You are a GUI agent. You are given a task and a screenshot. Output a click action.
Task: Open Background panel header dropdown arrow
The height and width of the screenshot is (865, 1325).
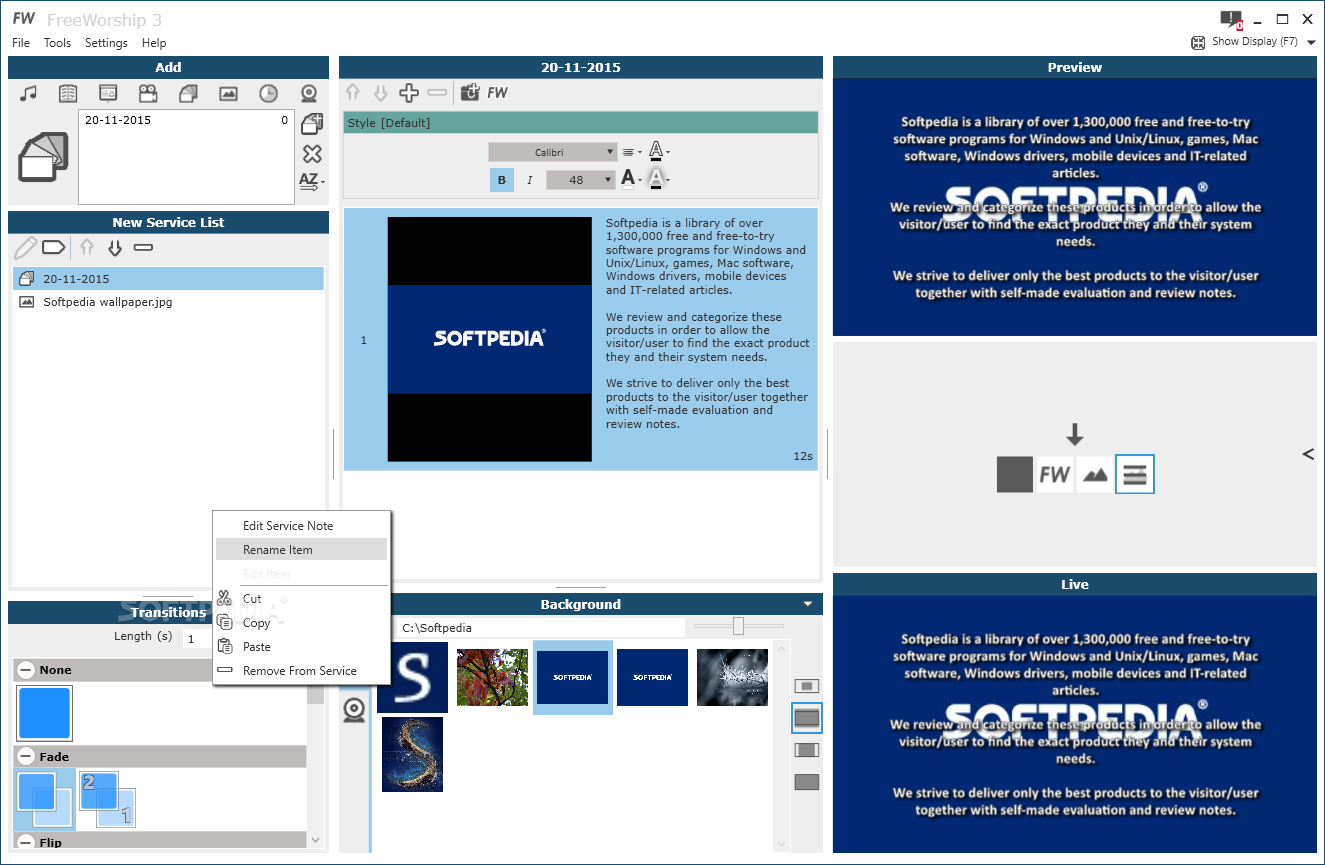pos(808,604)
